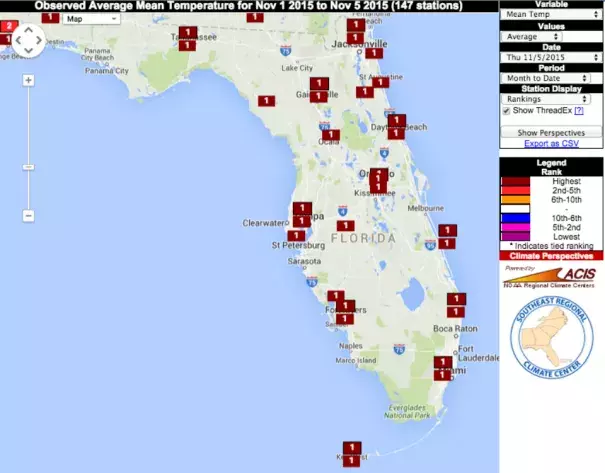Screen dimensions: 605x473
Task: Pan the map down using arrow control
Action: (28, 52)
